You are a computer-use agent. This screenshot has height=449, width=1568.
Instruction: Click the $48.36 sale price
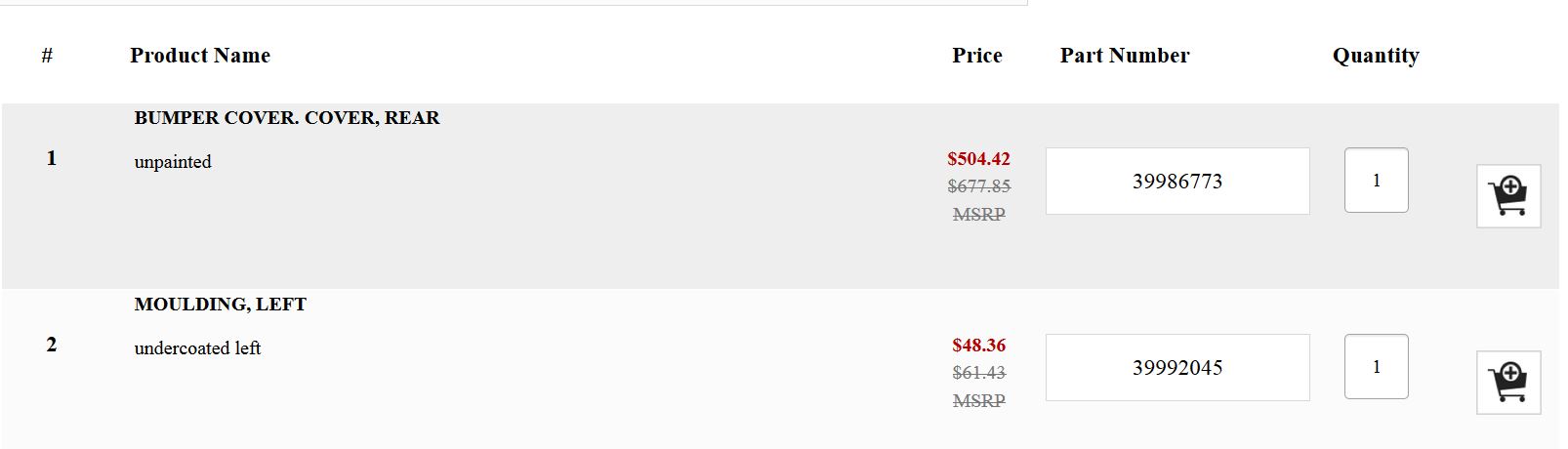978,346
